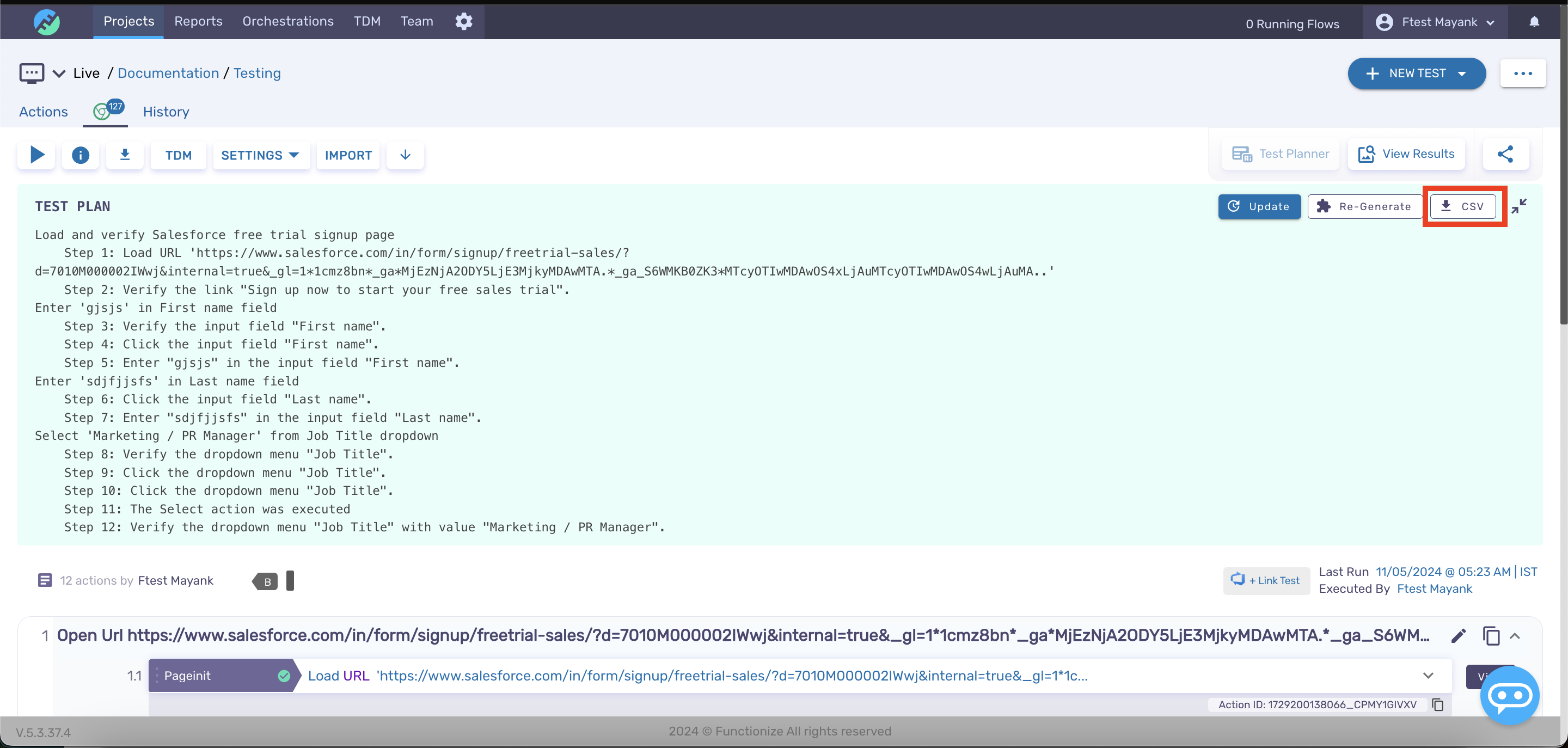
Task: Click the Pageinit action label
Action: (187, 676)
